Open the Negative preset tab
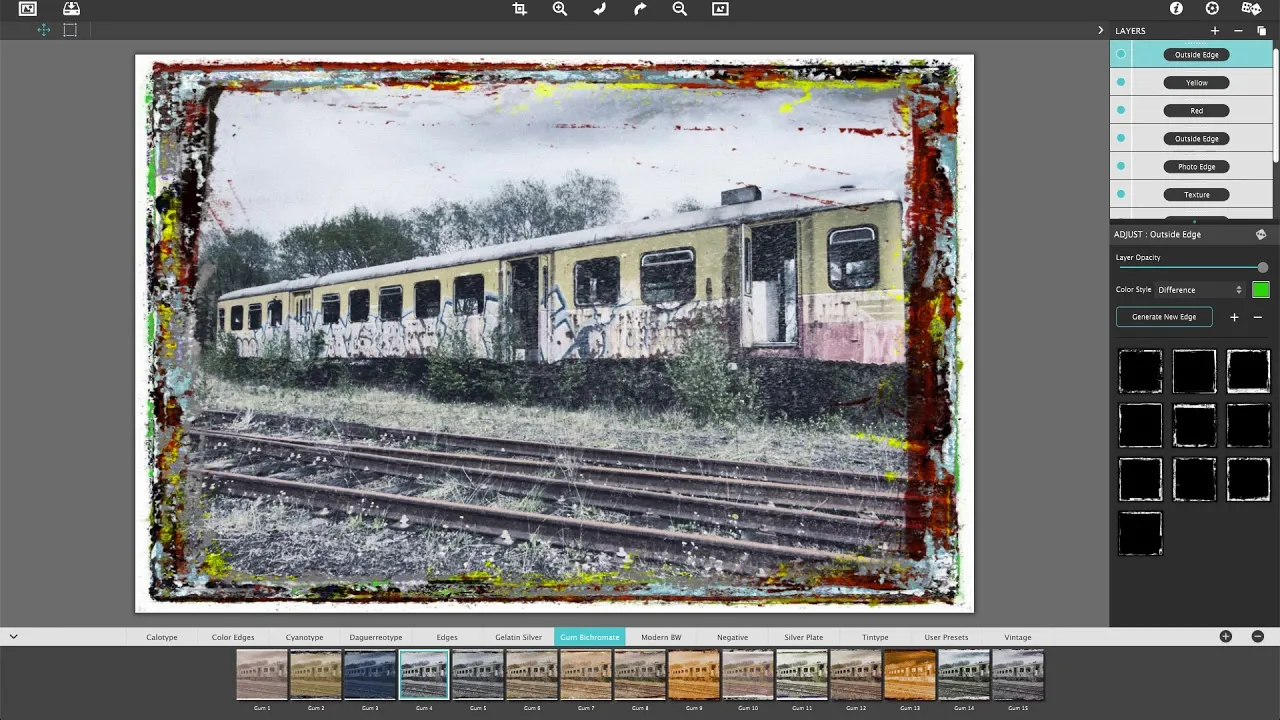This screenshot has height=720, width=1280. tap(732, 637)
